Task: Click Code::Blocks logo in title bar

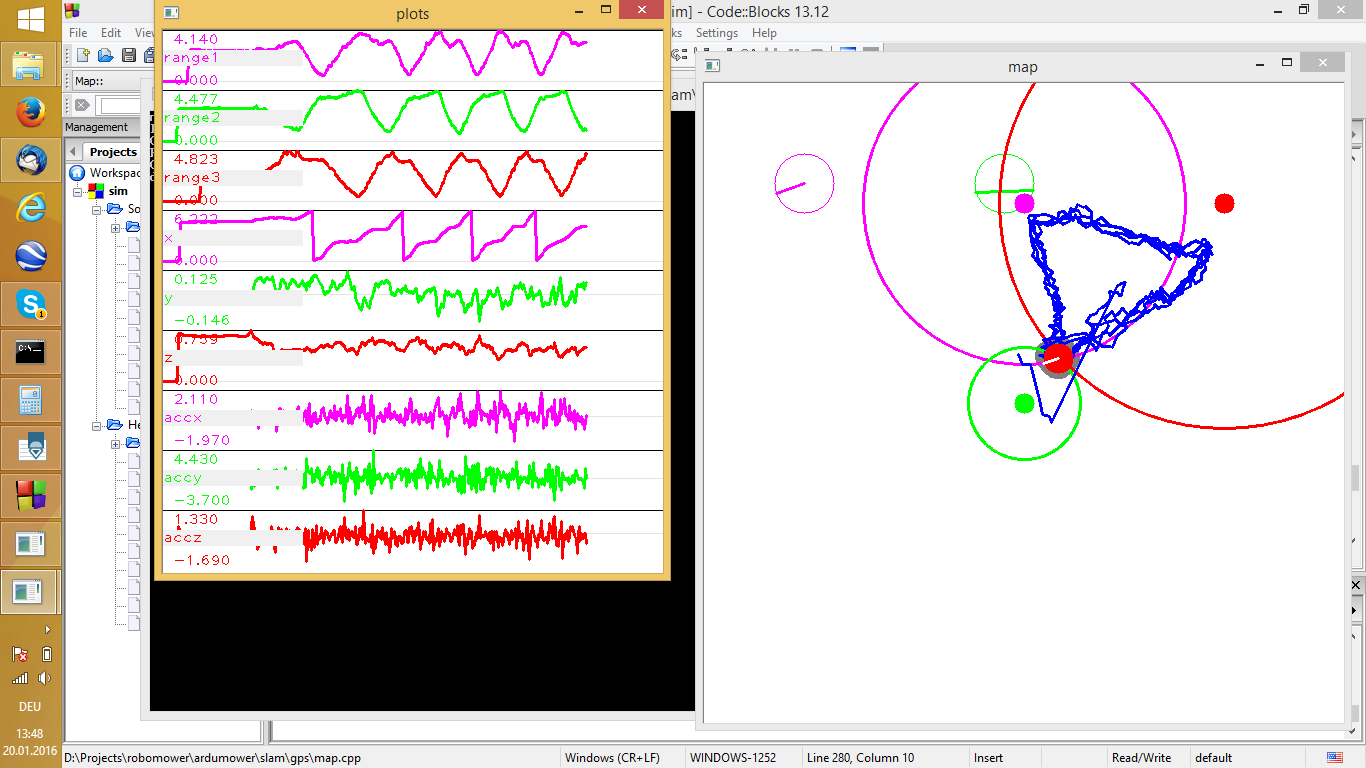Action: (71, 11)
